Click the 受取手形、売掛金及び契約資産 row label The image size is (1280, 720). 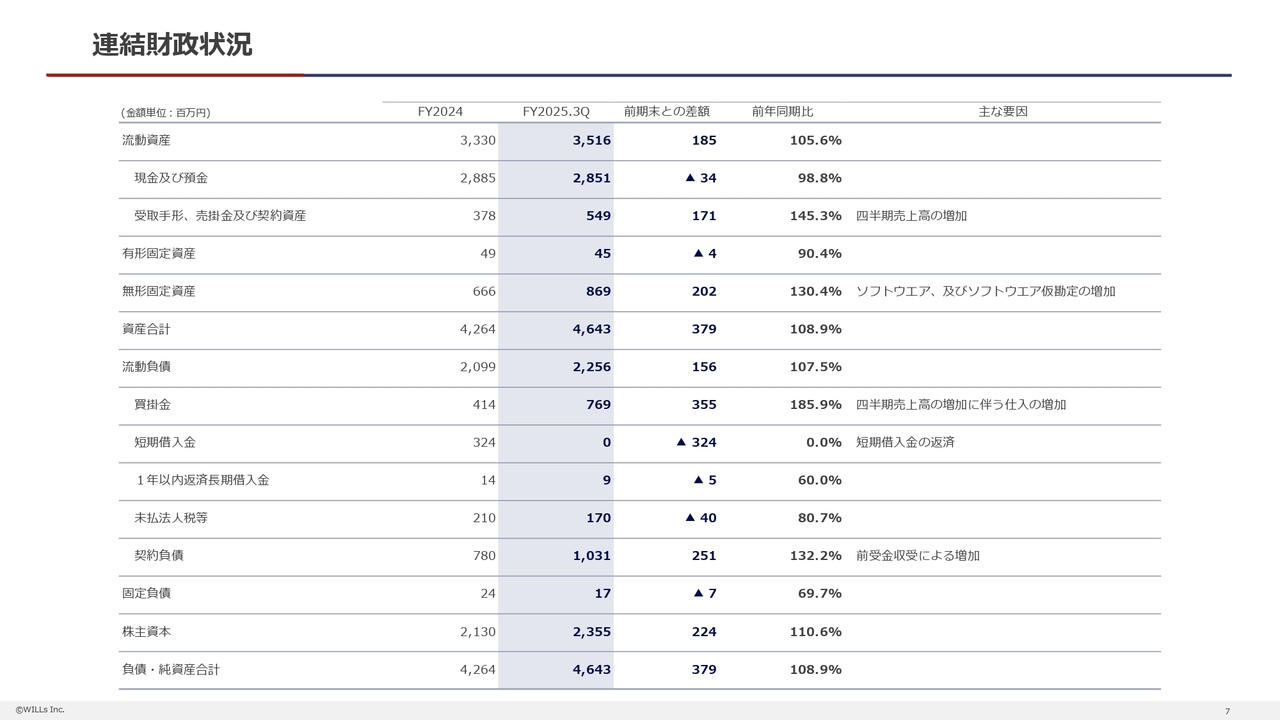(220, 216)
